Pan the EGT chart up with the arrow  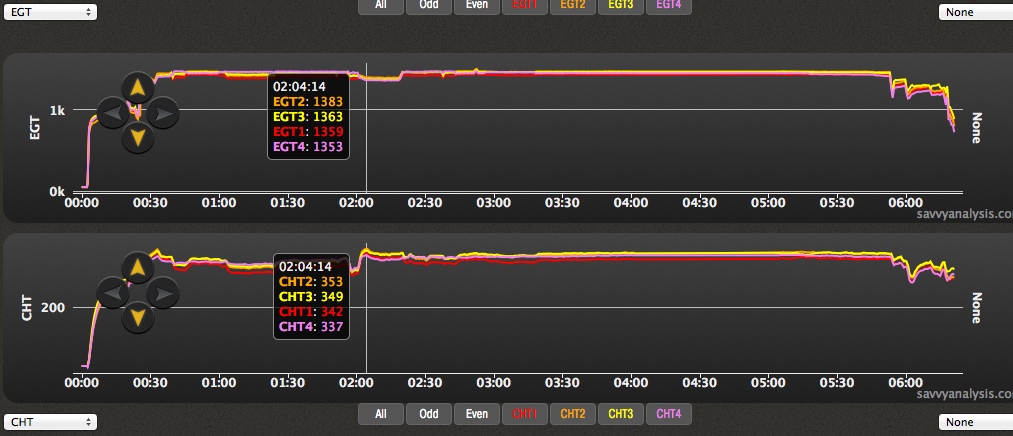pyautogui.click(x=137, y=85)
